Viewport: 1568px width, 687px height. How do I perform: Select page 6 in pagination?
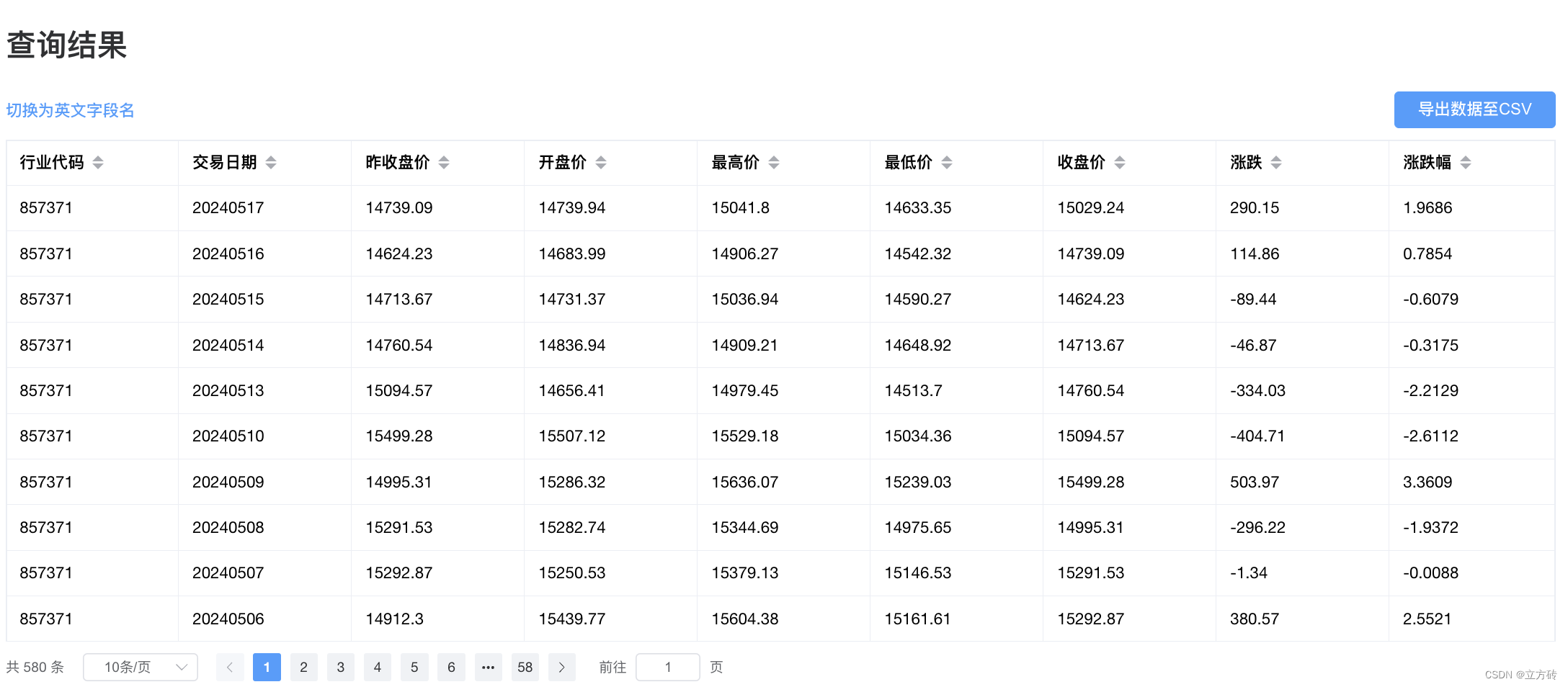coord(451,668)
